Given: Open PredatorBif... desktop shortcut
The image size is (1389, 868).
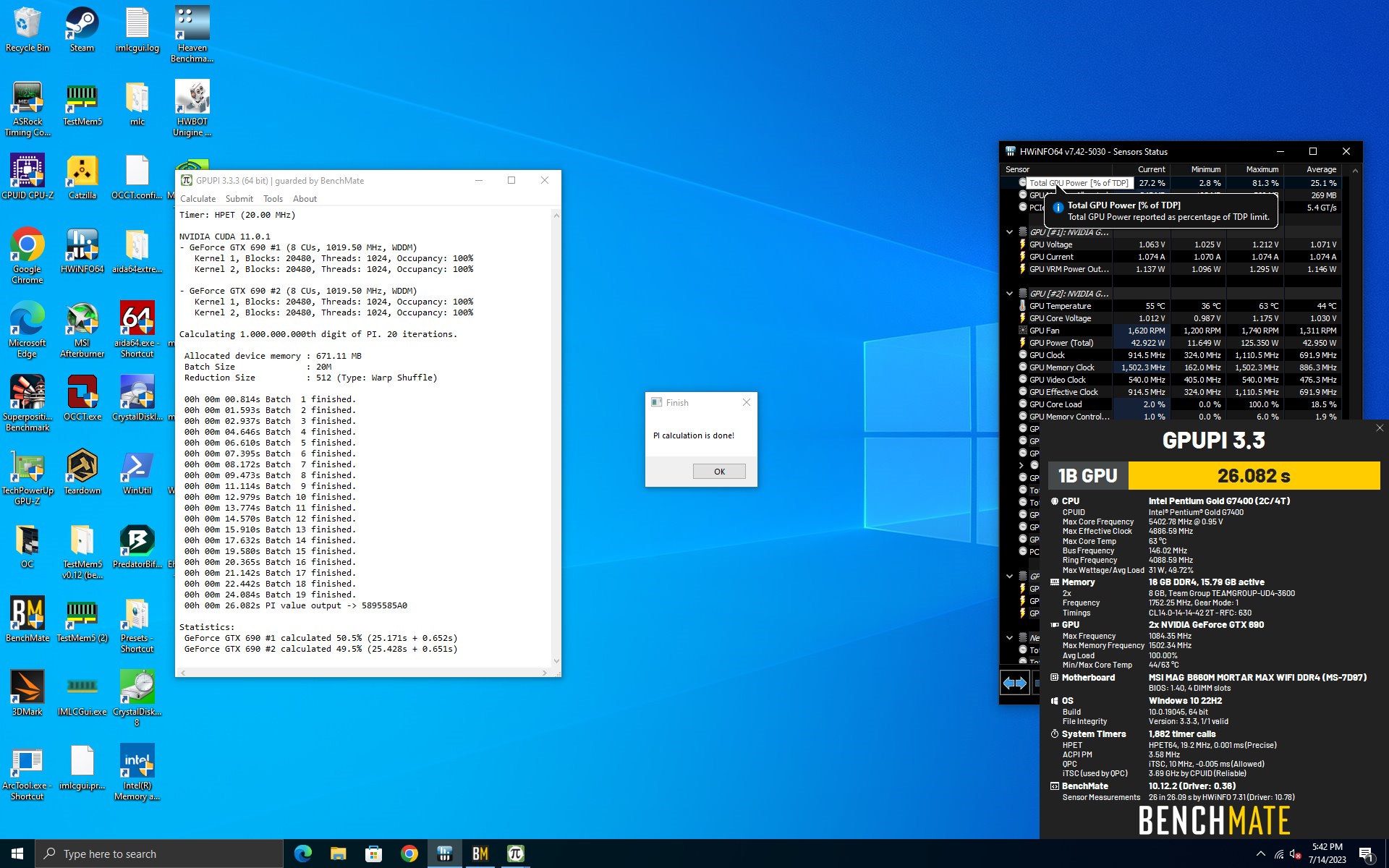Looking at the screenshot, I should coord(137,545).
